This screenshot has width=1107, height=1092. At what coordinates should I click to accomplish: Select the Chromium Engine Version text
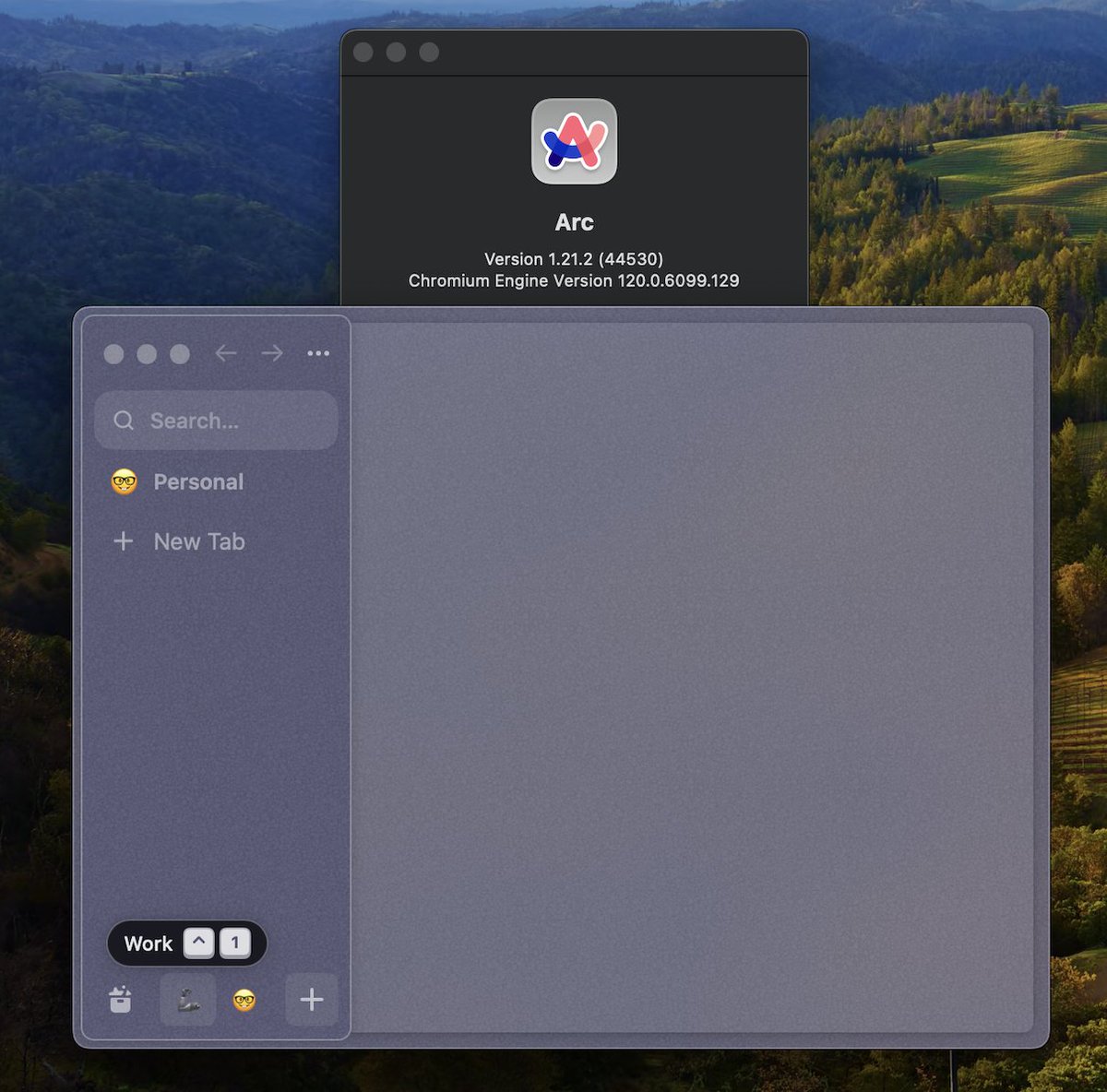(x=574, y=280)
